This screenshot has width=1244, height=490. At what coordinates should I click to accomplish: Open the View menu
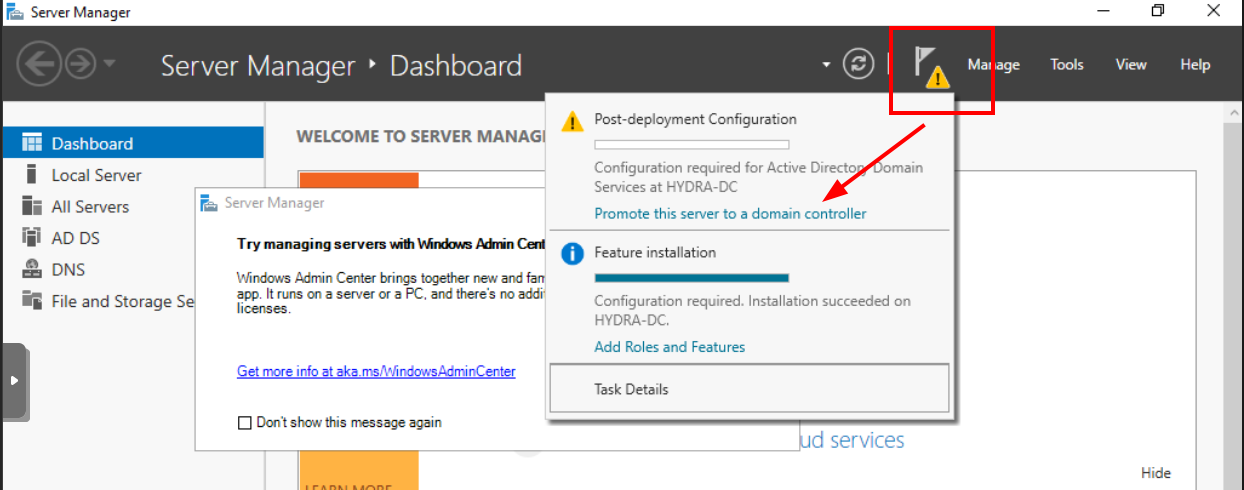pyautogui.click(x=1131, y=65)
